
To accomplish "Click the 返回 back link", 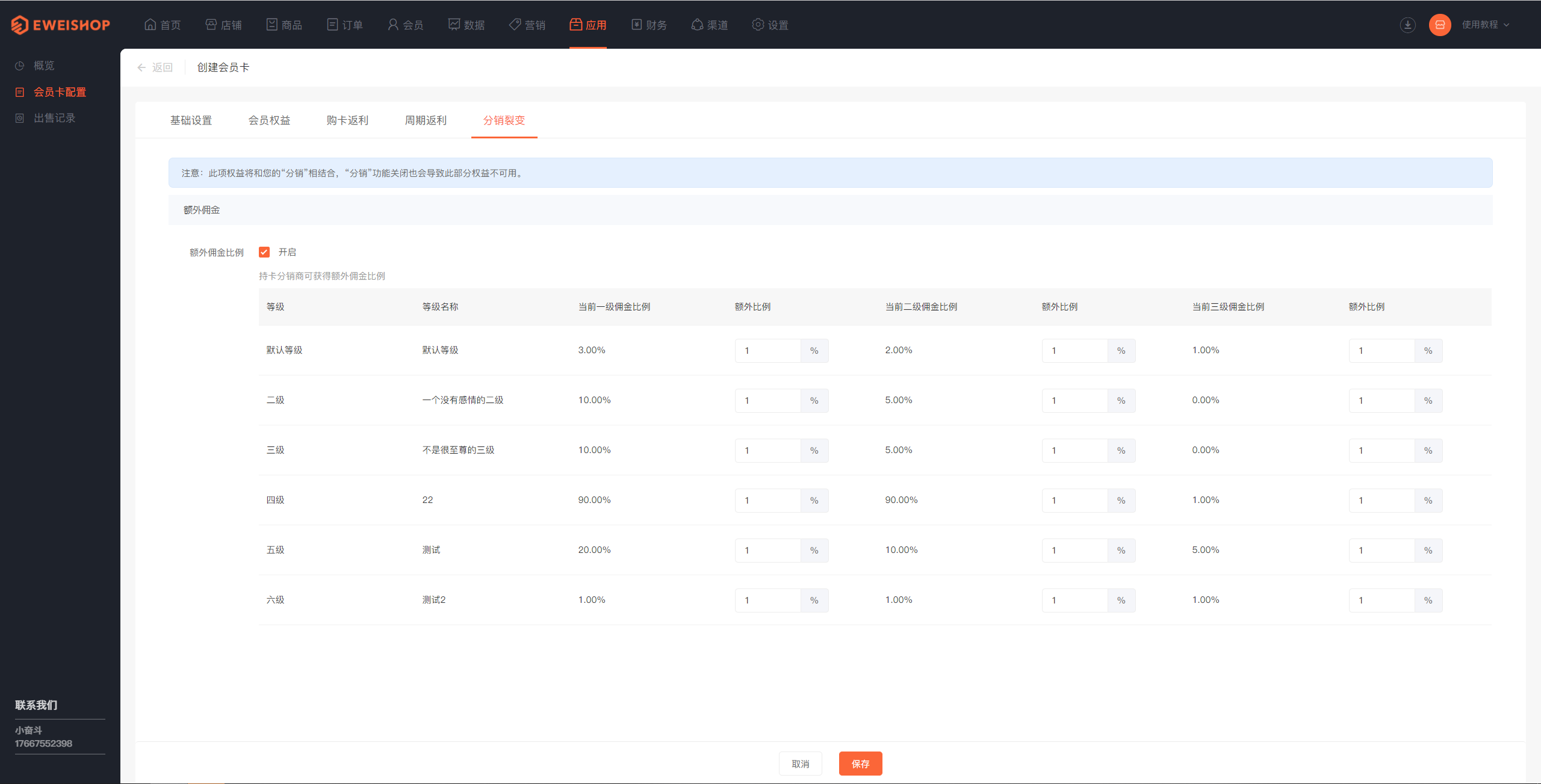I will [x=155, y=67].
